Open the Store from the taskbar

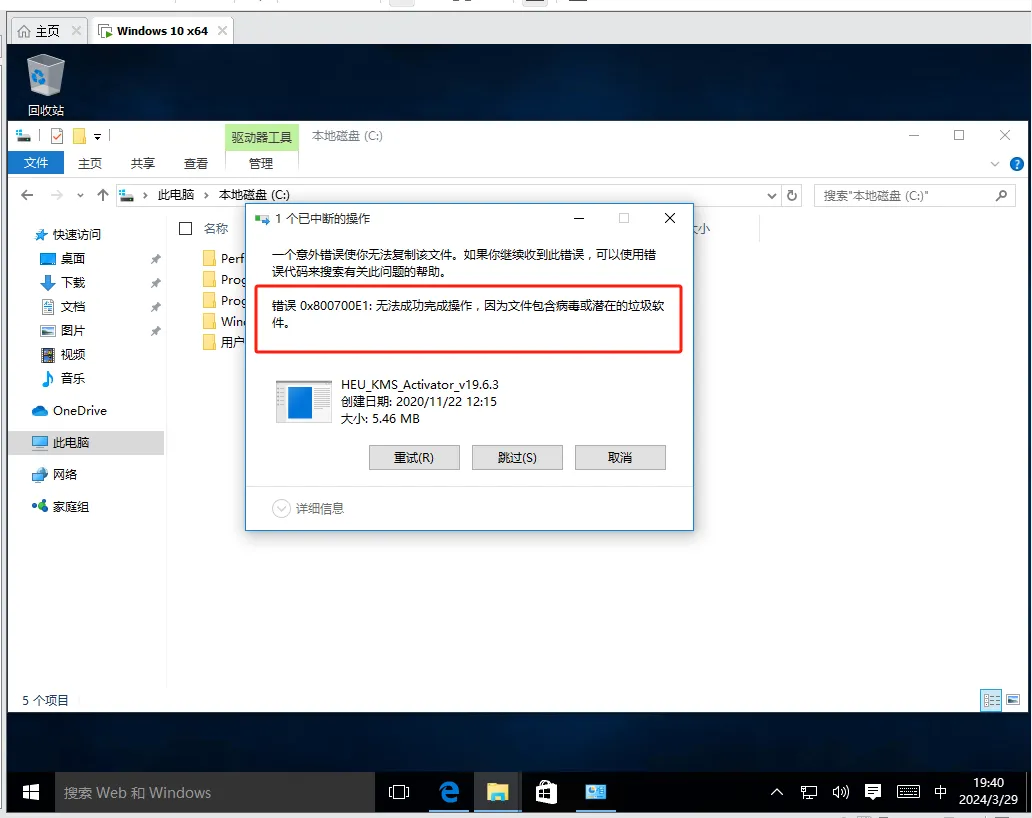point(546,792)
